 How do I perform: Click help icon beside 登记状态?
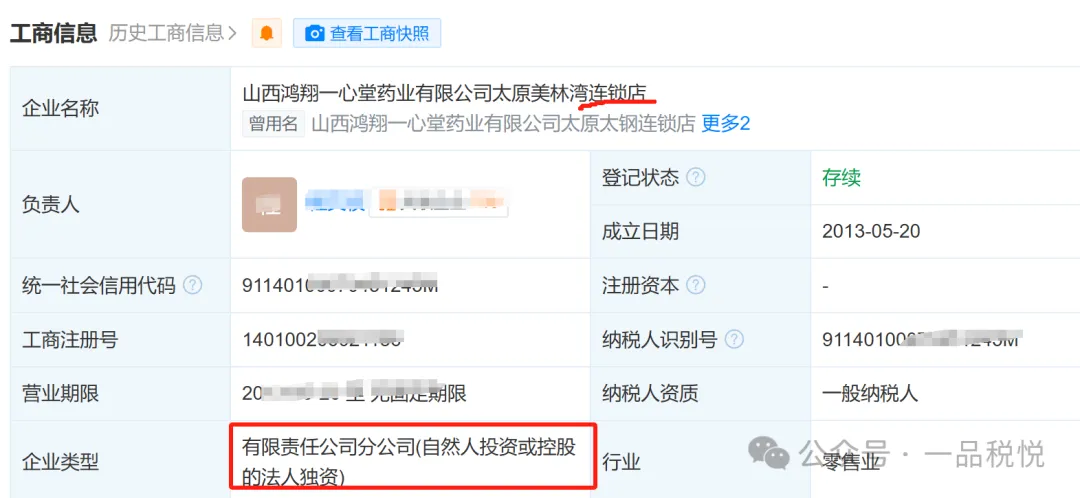click(x=696, y=178)
